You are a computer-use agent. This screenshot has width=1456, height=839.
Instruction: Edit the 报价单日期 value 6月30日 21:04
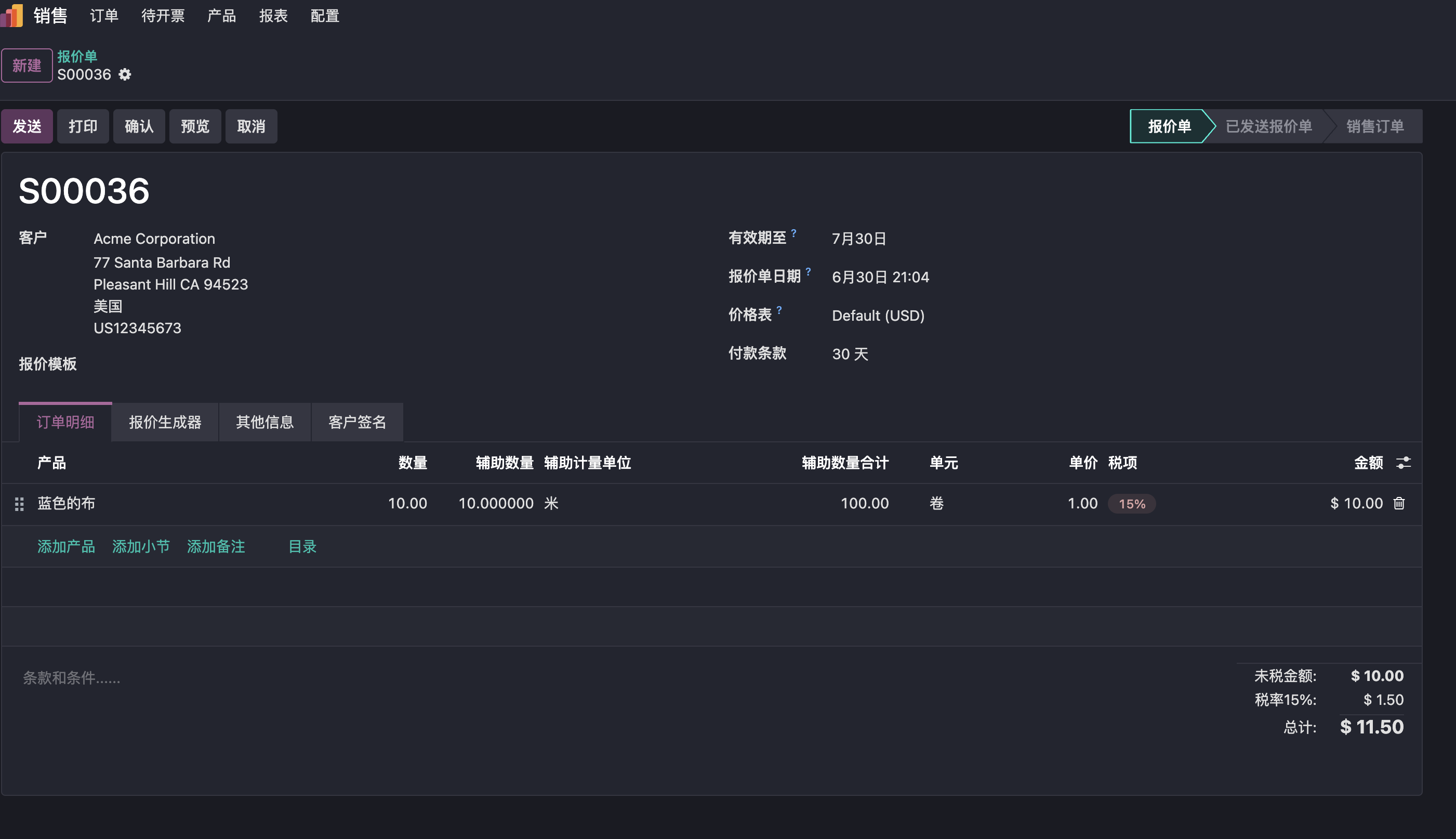[881, 277]
